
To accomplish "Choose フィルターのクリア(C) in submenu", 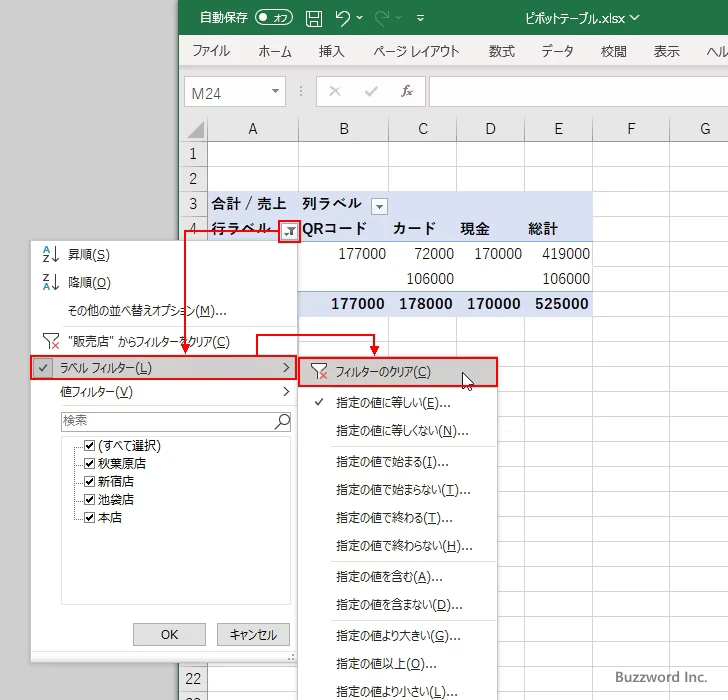I will (x=398, y=372).
